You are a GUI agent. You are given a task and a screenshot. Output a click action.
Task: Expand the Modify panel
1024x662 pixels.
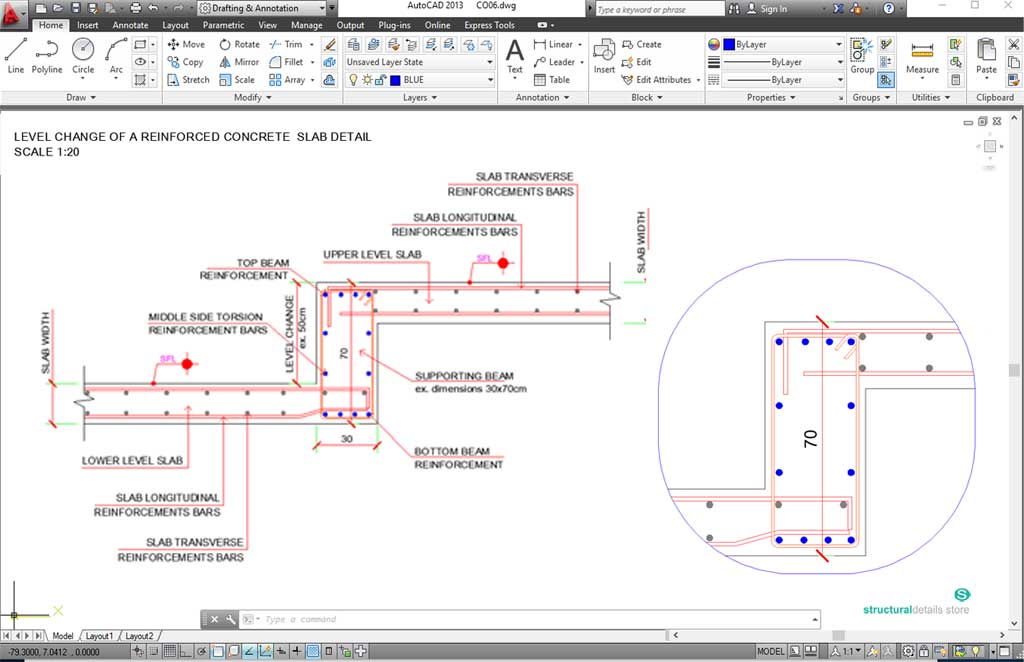(x=252, y=98)
